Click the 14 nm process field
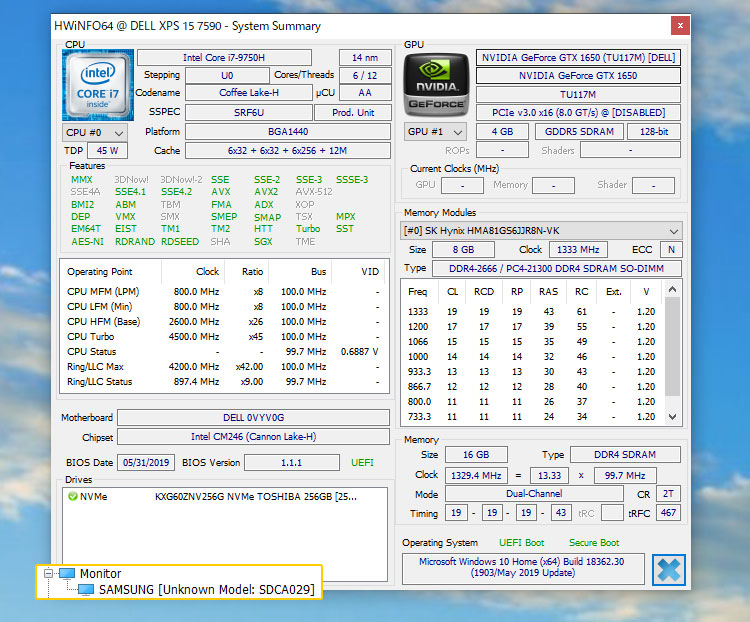The height and width of the screenshot is (622, 750). [365, 57]
